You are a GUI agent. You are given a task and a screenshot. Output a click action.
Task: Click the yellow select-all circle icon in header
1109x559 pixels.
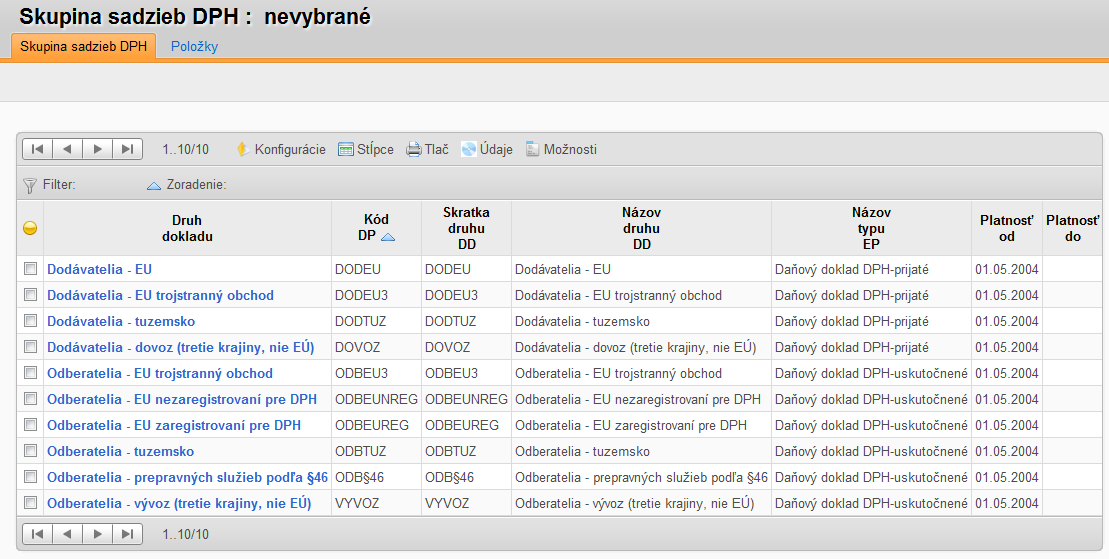(30, 228)
